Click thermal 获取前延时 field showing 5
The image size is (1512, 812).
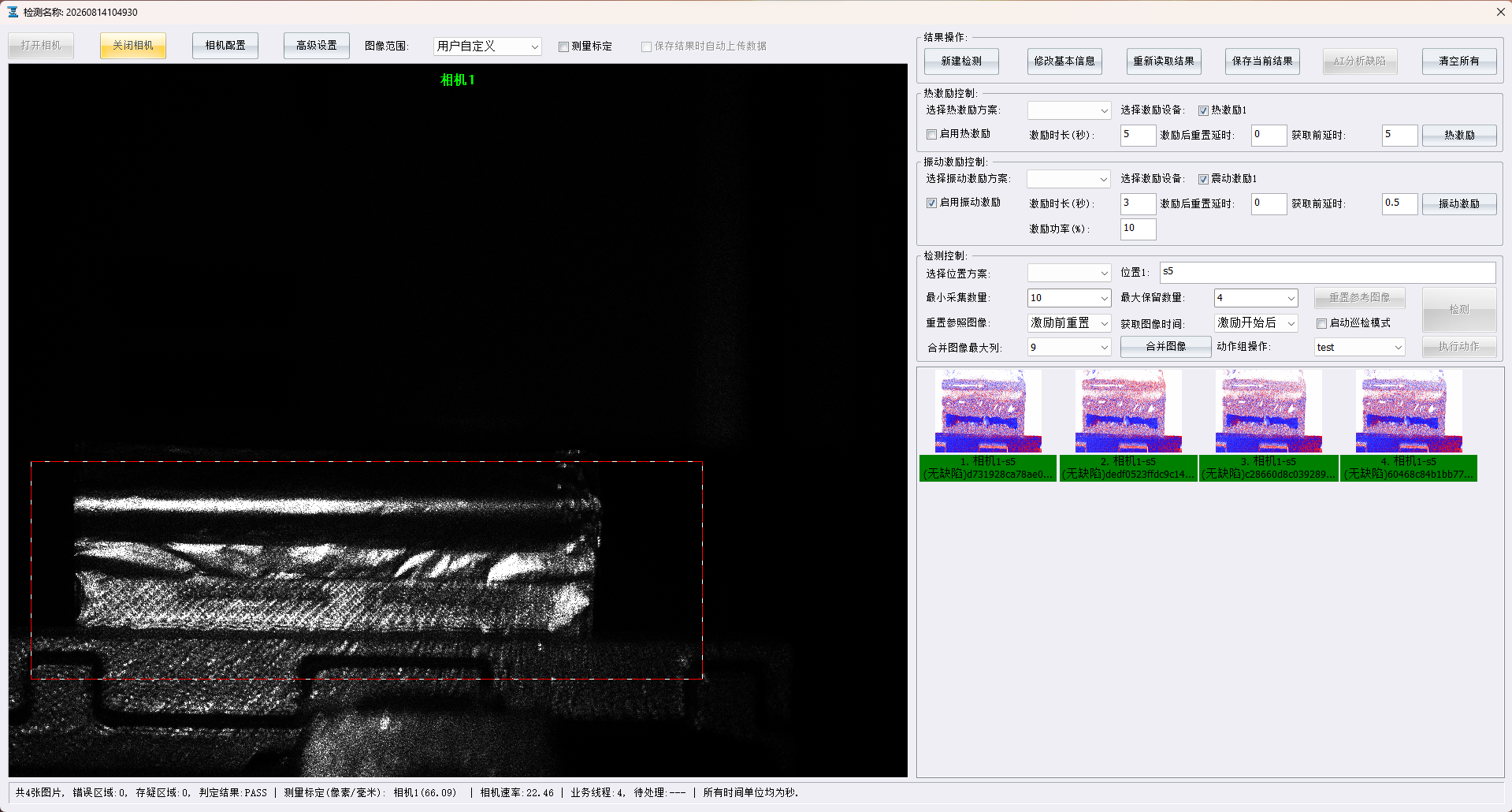point(1399,135)
